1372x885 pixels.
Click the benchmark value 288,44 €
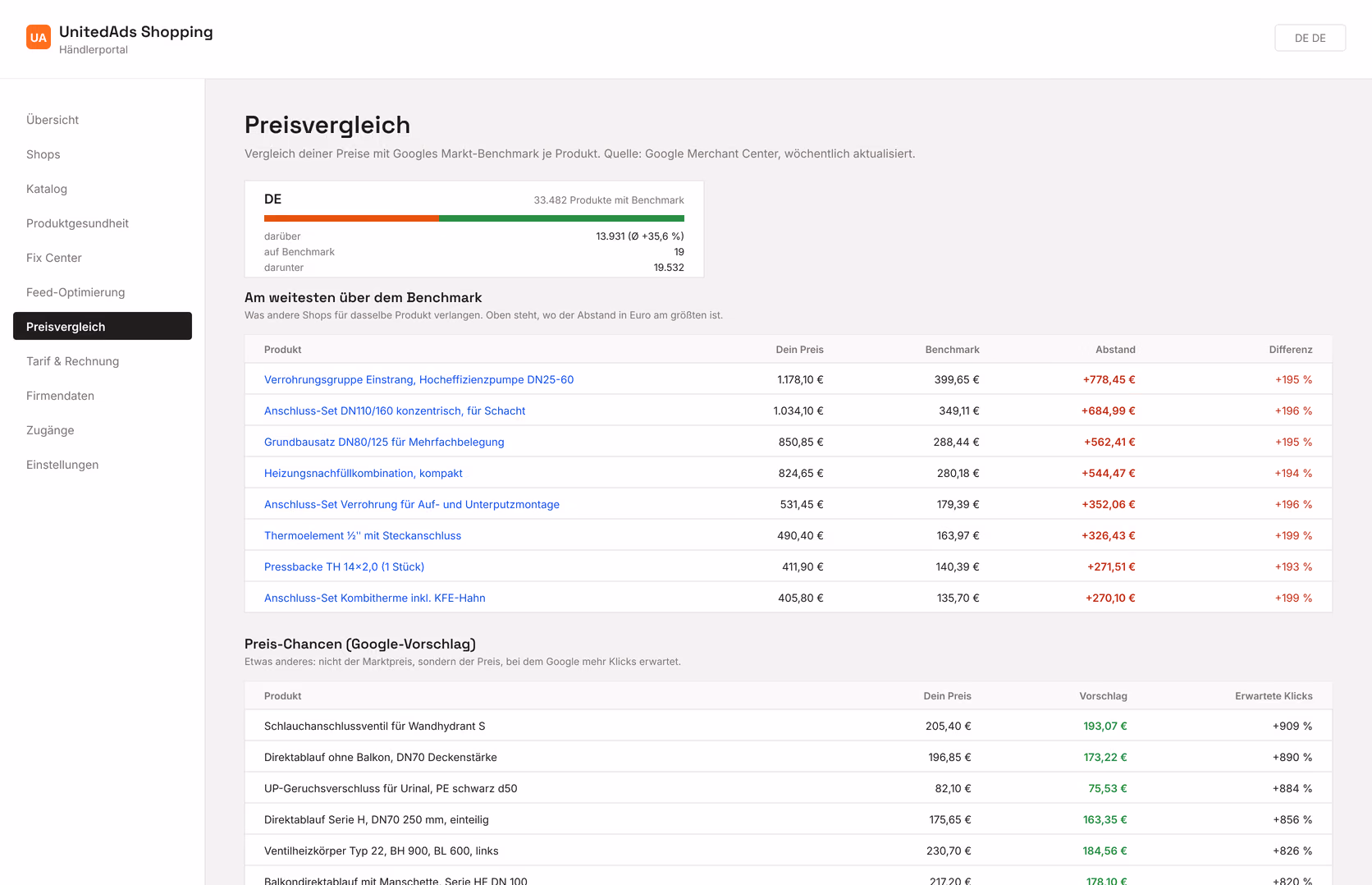(x=956, y=442)
